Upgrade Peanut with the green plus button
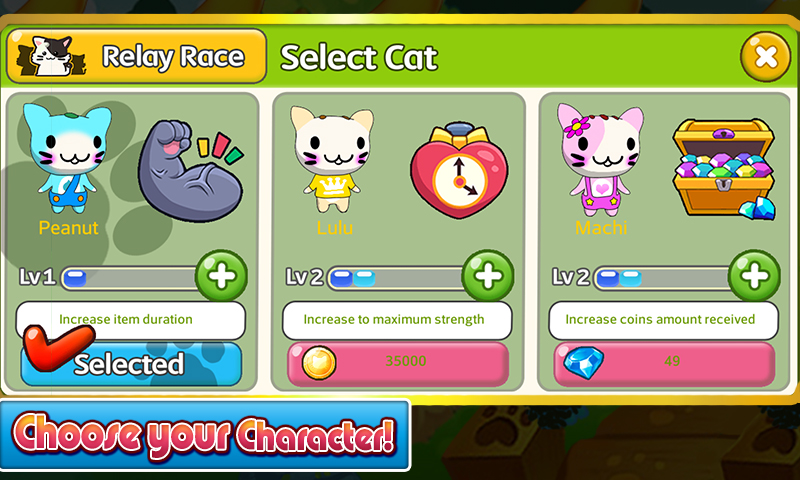Image resolution: width=800 pixels, height=480 pixels. tap(221, 276)
